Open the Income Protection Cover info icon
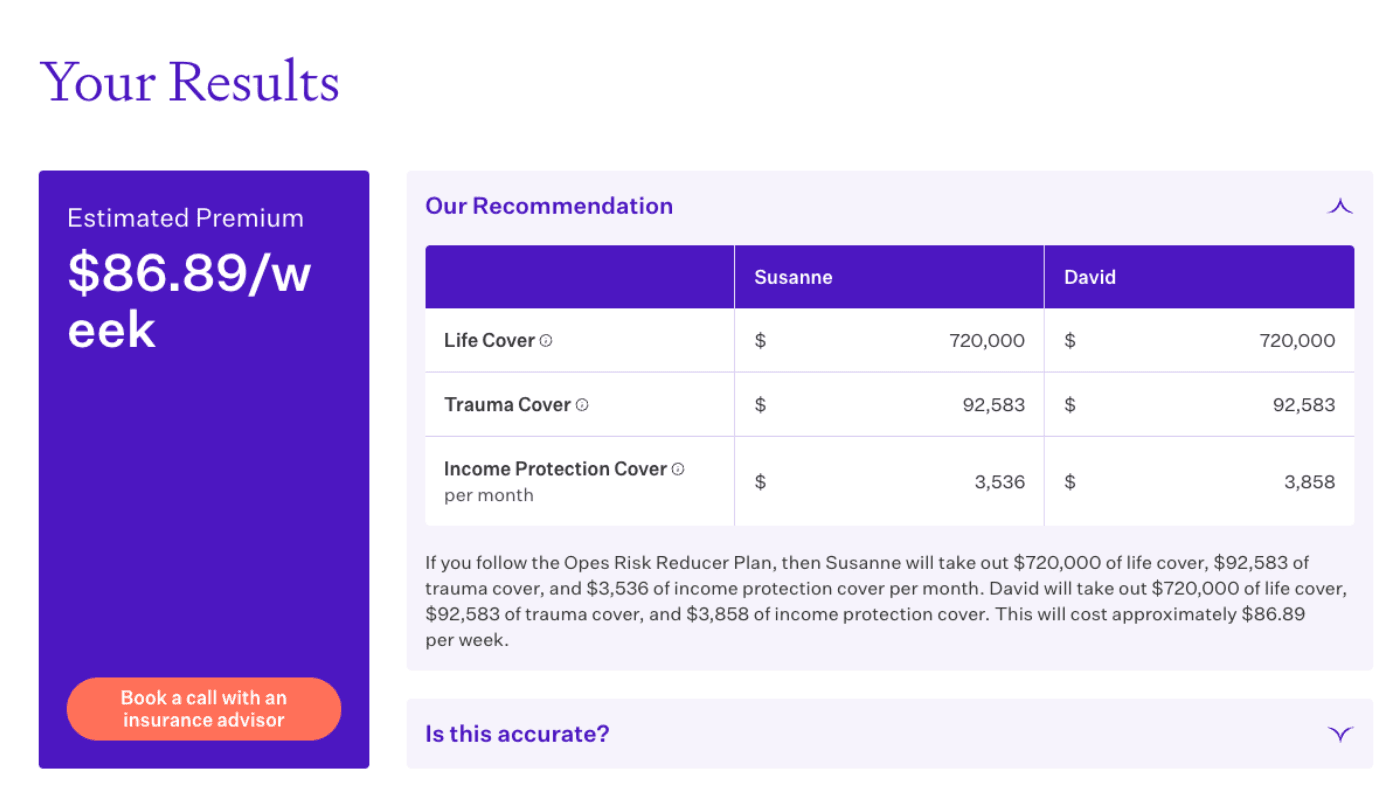1400x799 pixels. (678, 469)
